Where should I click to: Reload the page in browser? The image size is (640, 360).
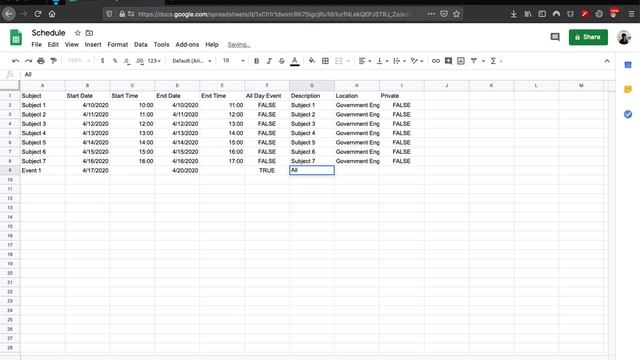click(38, 14)
